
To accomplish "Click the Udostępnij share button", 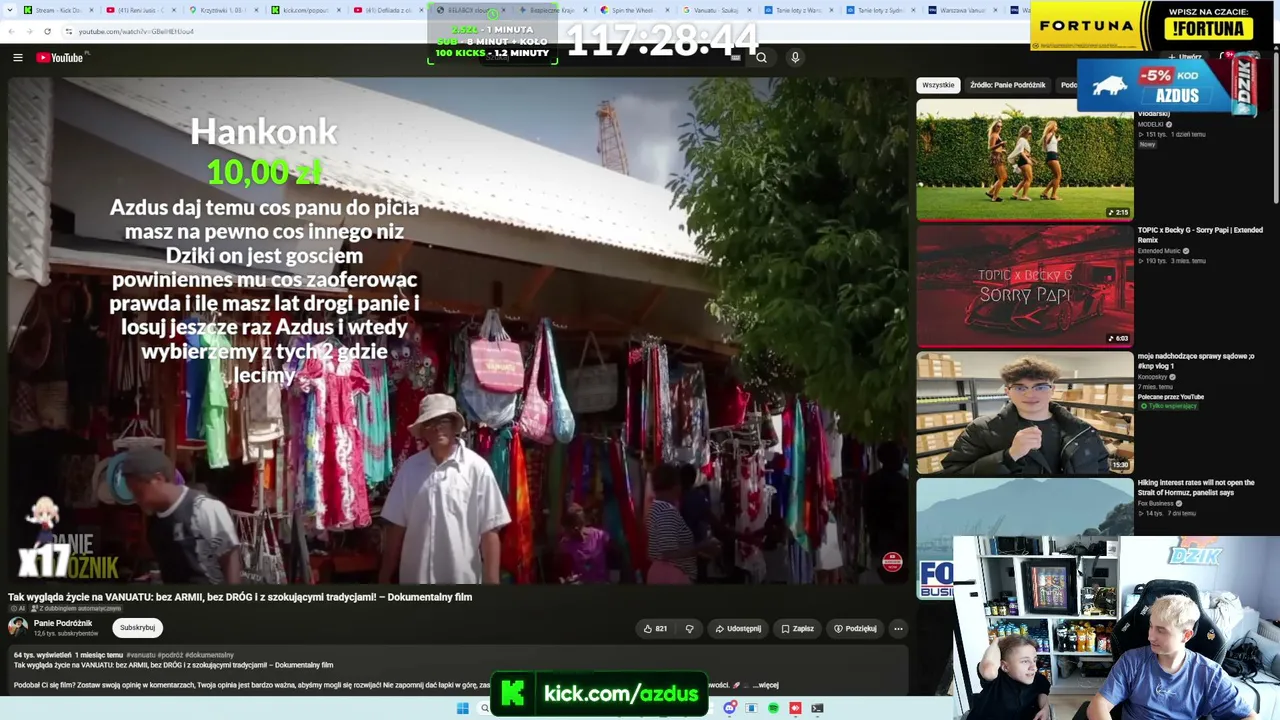I will (x=738, y=629).
